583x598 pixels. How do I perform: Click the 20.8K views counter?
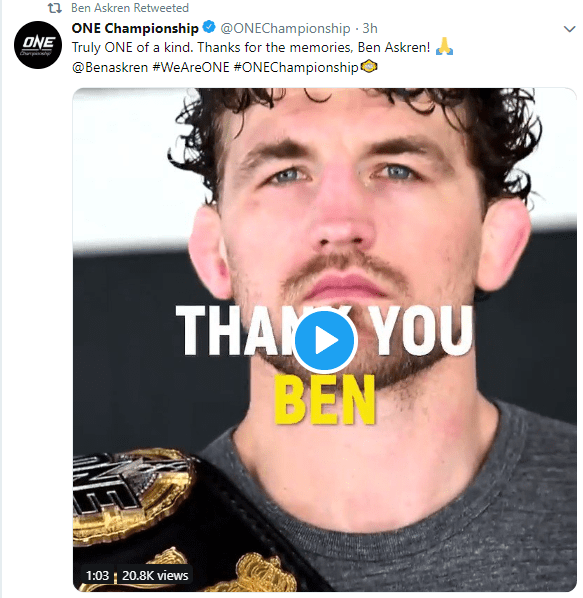point(155,575)
